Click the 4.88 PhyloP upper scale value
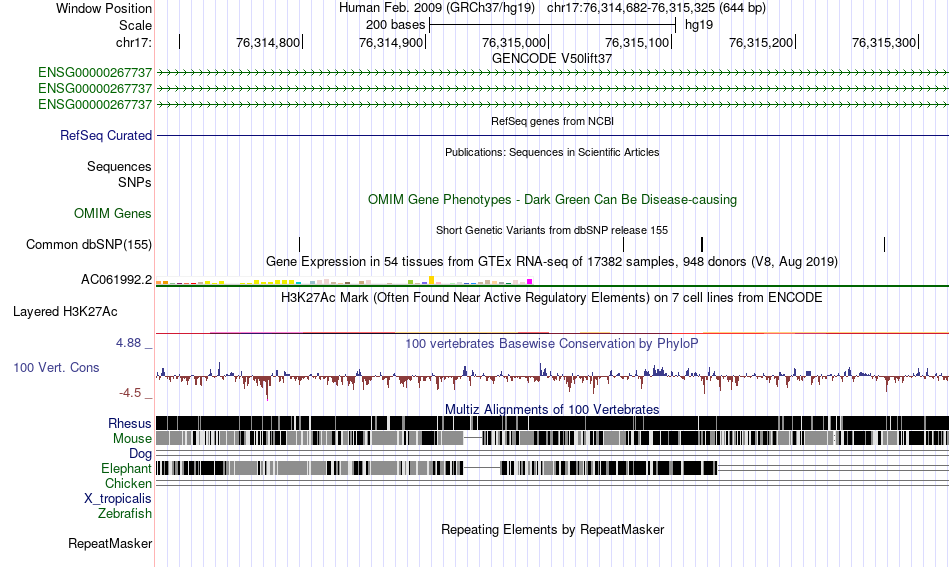The width and height of the screenshot is (950, 567). tap(128, 343)
